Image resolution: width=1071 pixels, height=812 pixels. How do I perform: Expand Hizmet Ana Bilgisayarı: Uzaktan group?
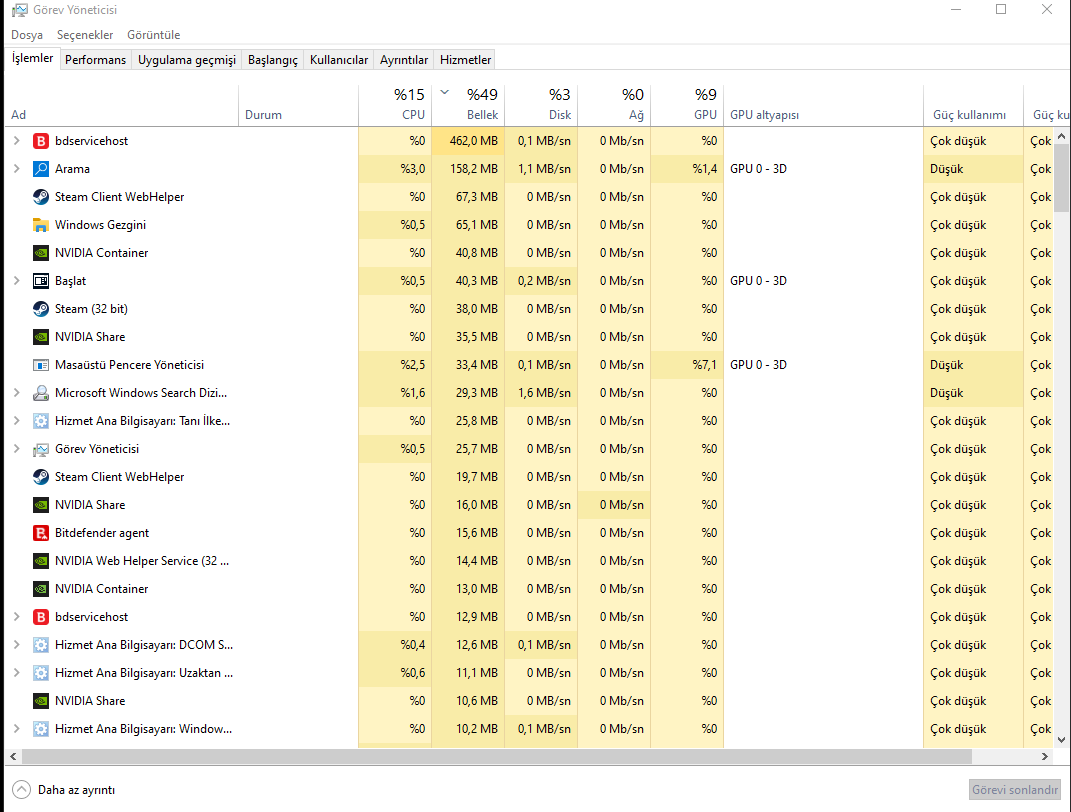[17, 673]
